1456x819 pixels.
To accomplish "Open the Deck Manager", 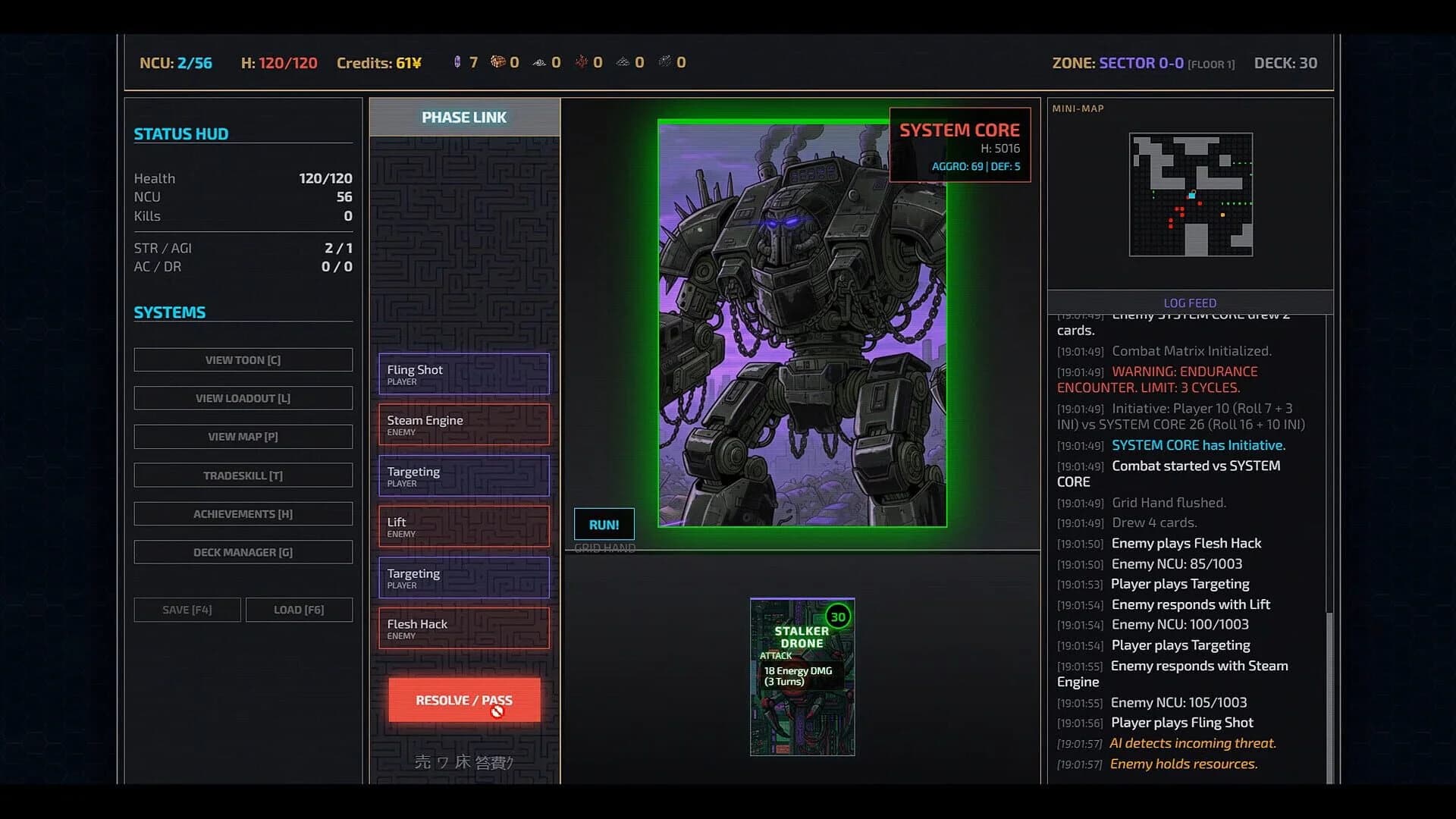I will click(x=243, y=552).
